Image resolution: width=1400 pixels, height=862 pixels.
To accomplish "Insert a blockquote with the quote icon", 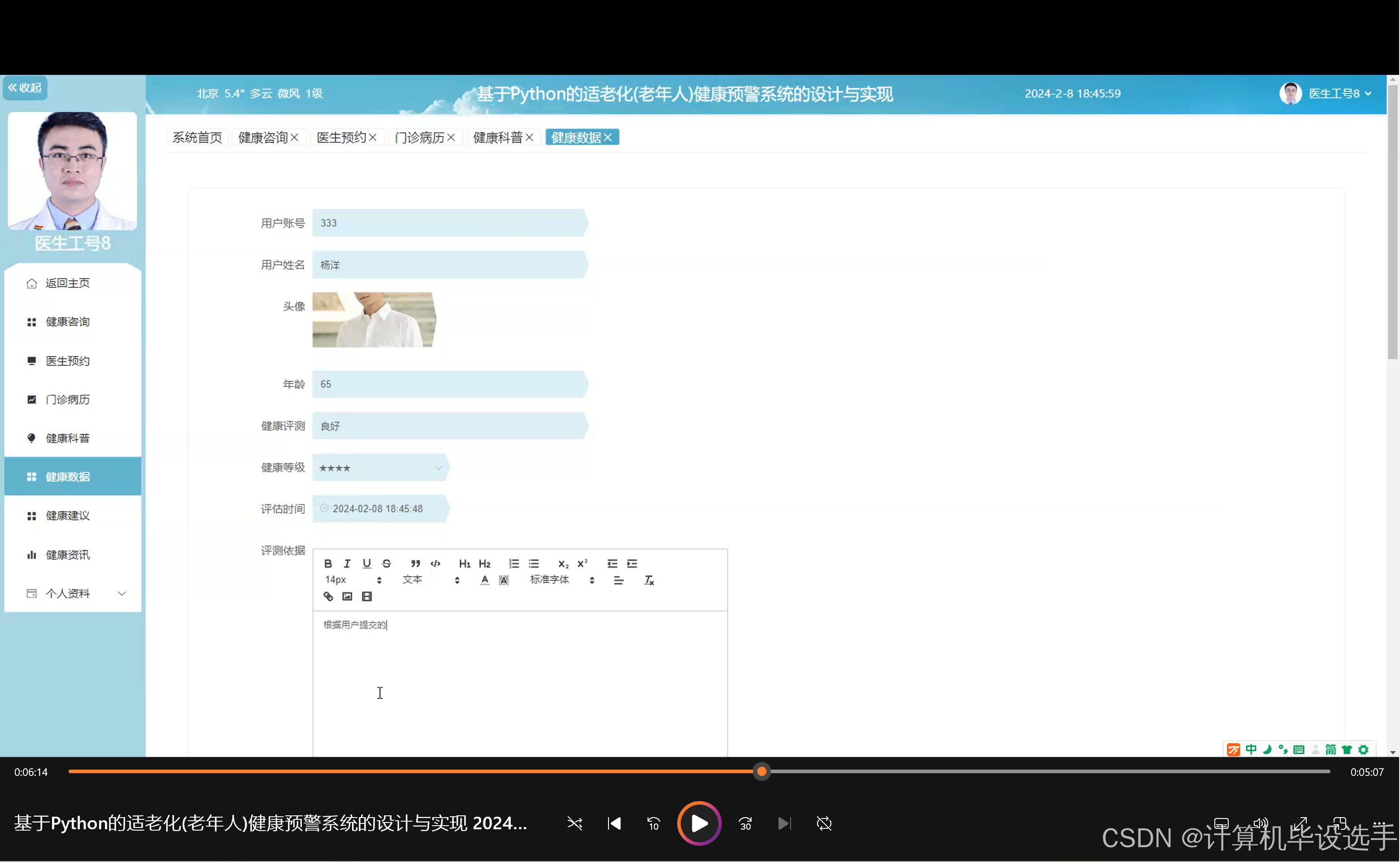I will coord(416,563).
